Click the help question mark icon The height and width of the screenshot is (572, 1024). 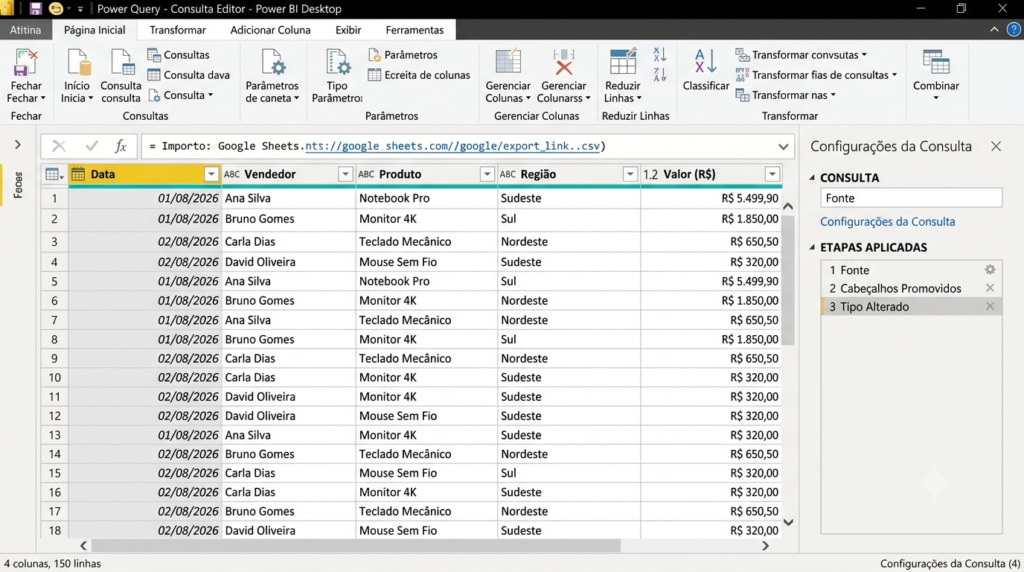tap(1014, 30)
